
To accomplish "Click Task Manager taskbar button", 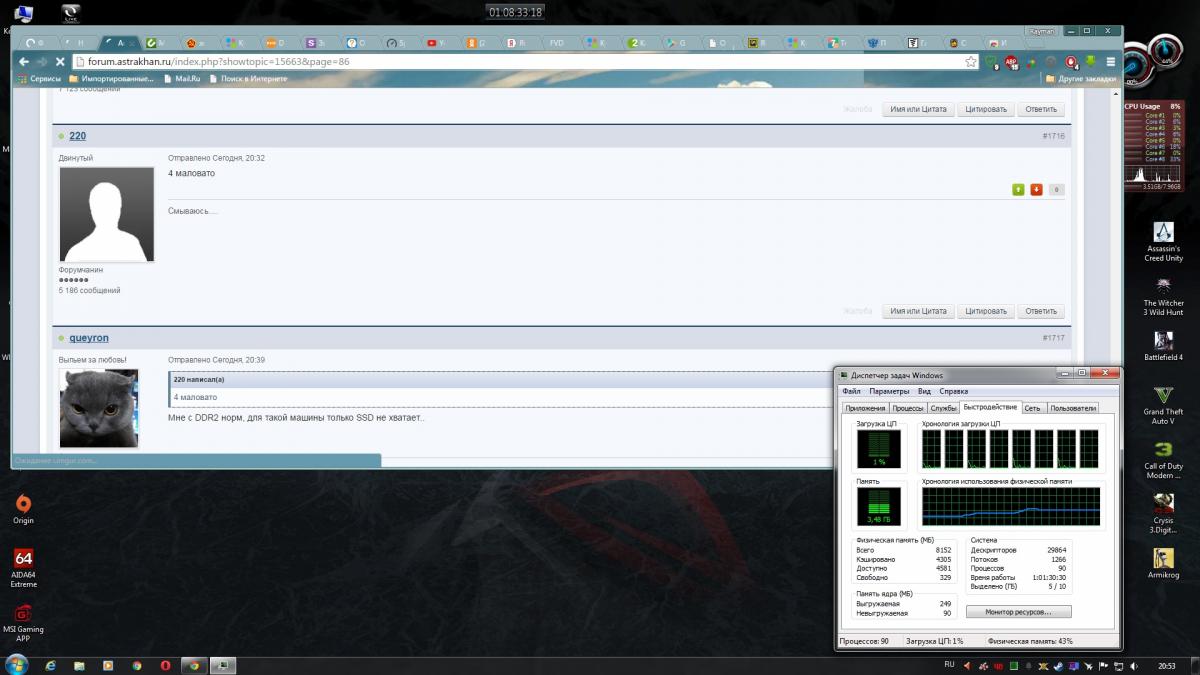I will point(223,665).
